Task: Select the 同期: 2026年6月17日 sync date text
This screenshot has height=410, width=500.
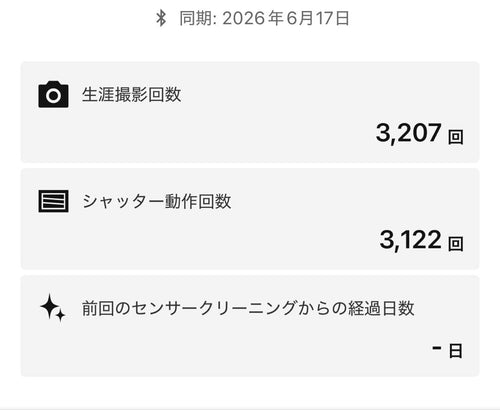Action: tap(264, 18)
